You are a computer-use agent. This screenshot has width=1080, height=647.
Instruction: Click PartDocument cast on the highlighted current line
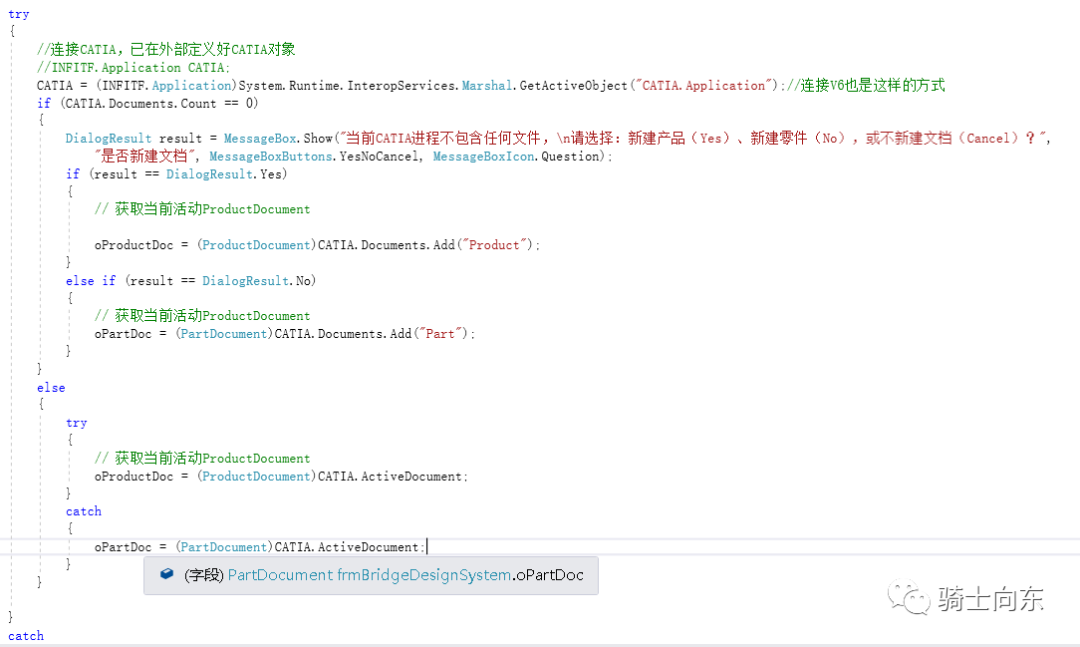coord(224,547)
